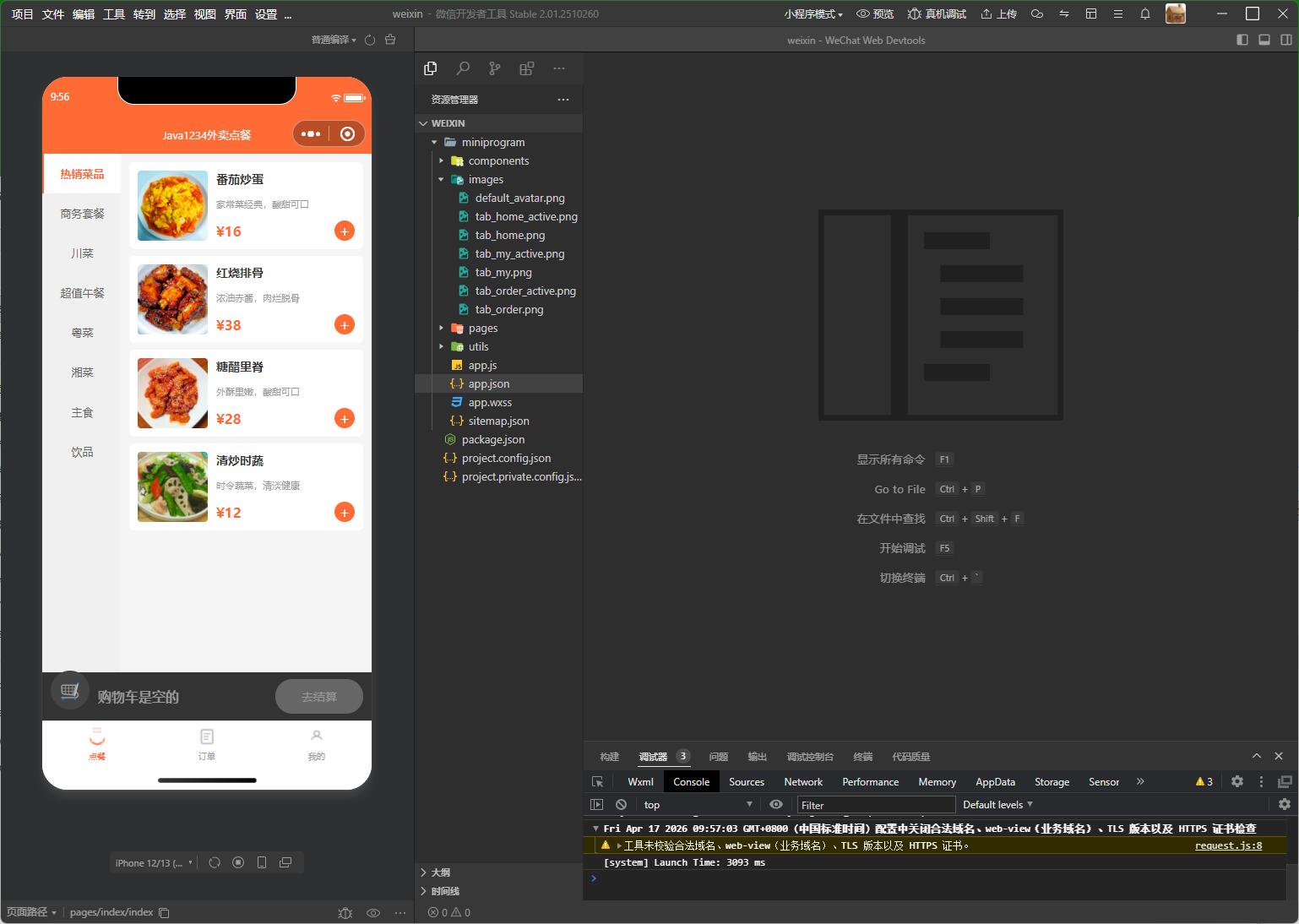Click the notification bell icon

[x=1145, y=14]
